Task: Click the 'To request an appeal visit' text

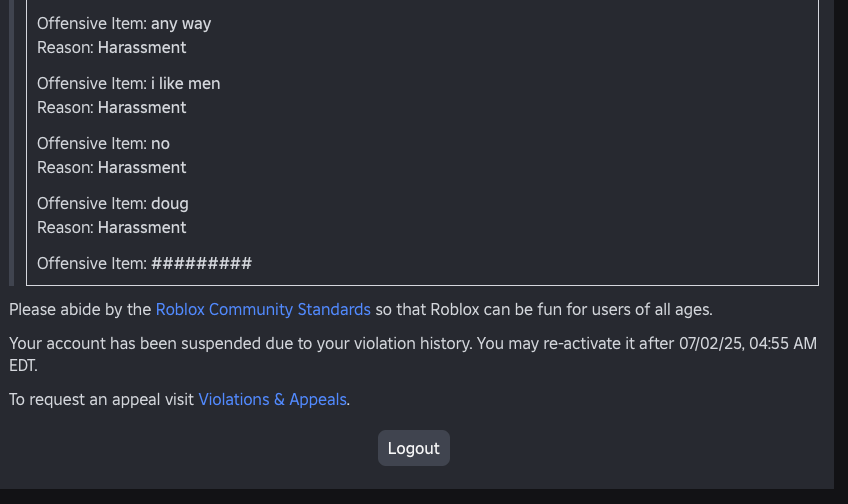Action: click(x=101, y=399)
